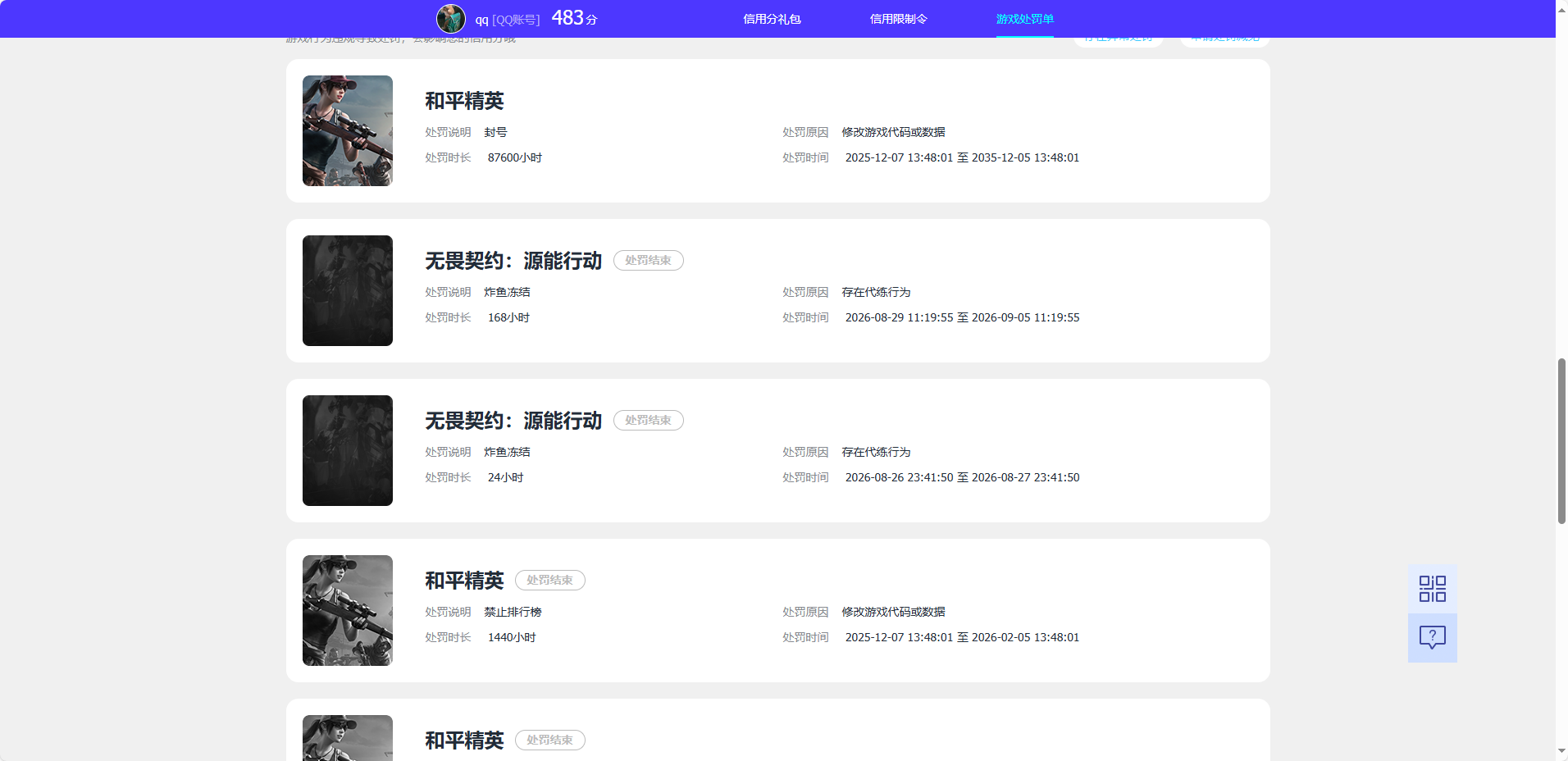The width and height of the screenshot is (1568, 761).
Task: Click the time range ending 2026-09-05 11:19:55
Action: 962,317
